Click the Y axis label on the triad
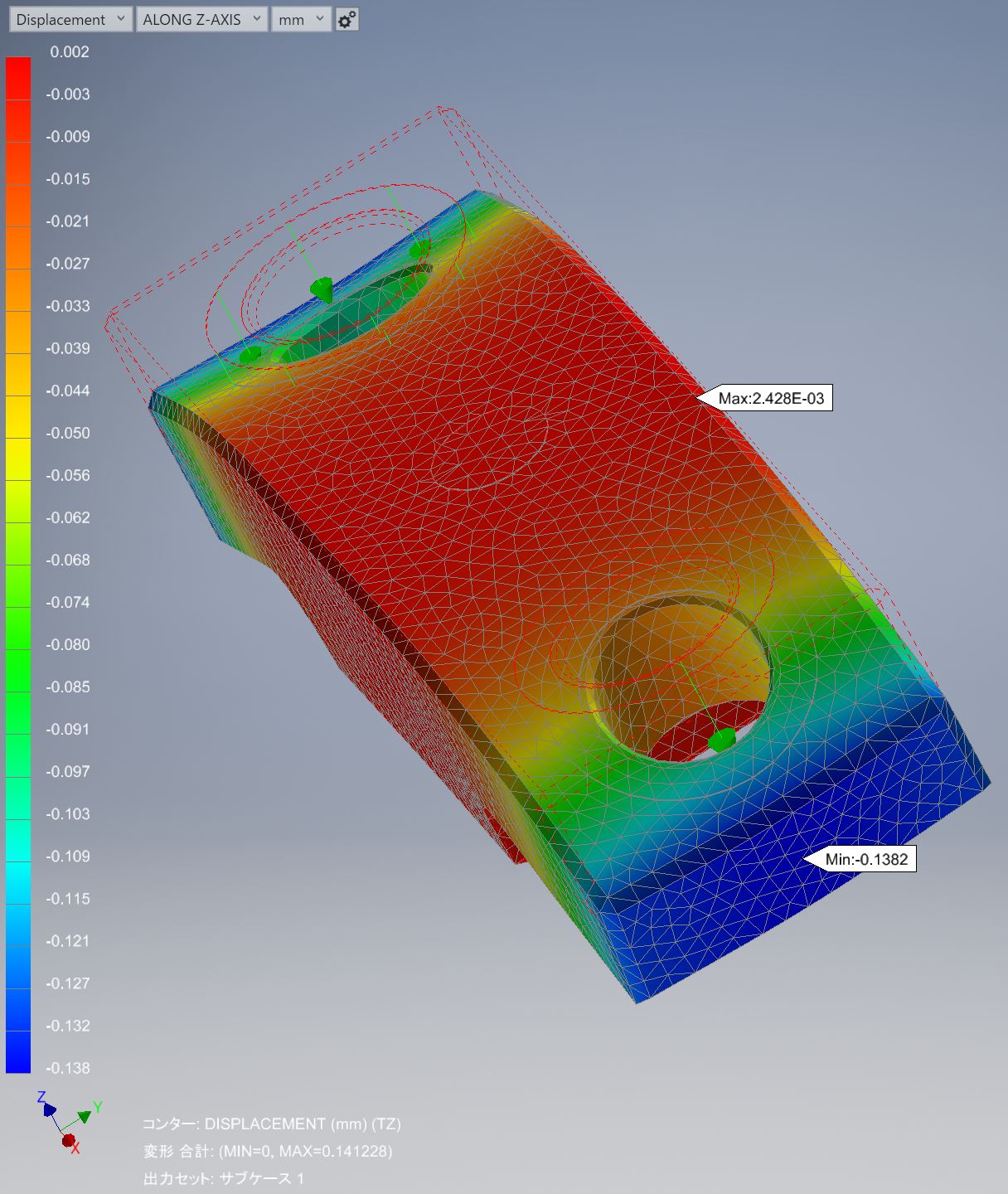This screenshot has width=1008, height=1194. click(98, 1107)
